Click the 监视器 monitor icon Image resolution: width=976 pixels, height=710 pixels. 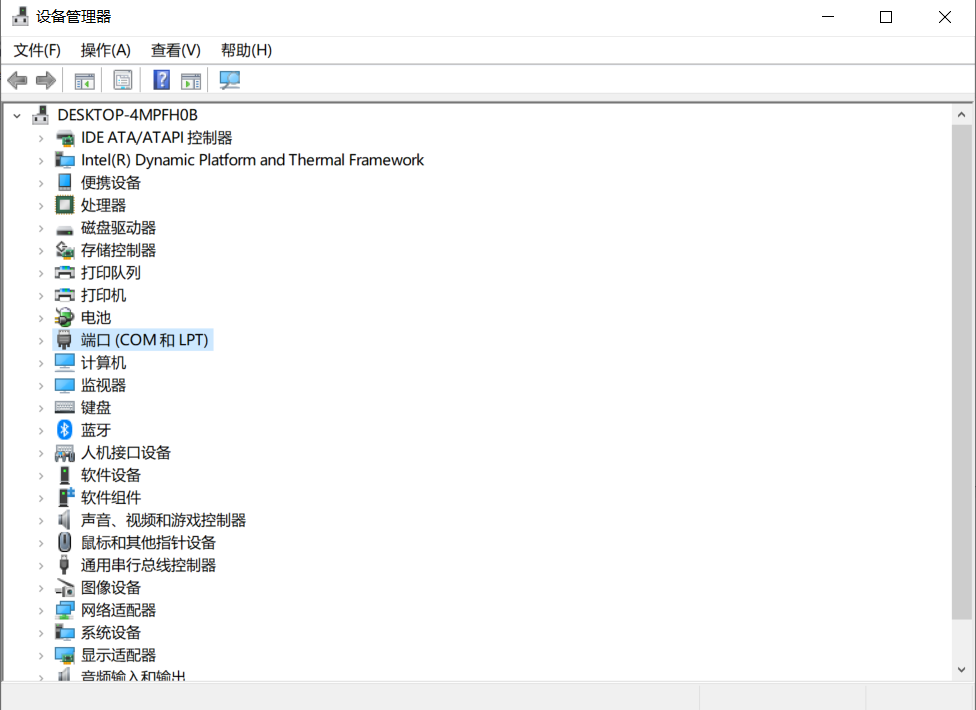coord(65,385)
